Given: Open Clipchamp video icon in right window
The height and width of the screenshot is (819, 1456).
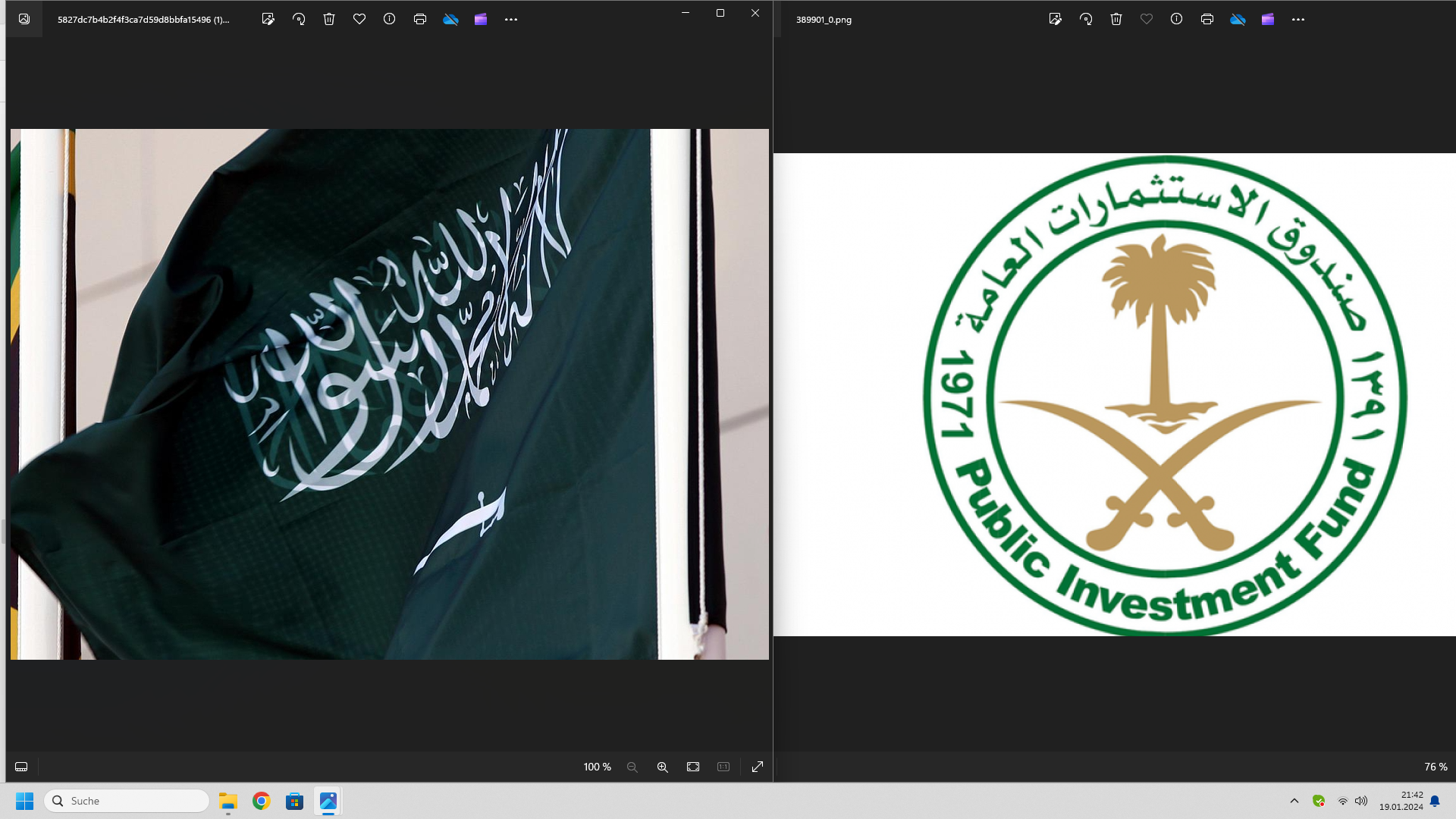Looking at the screenshot, I should [x=1268, y=20].
